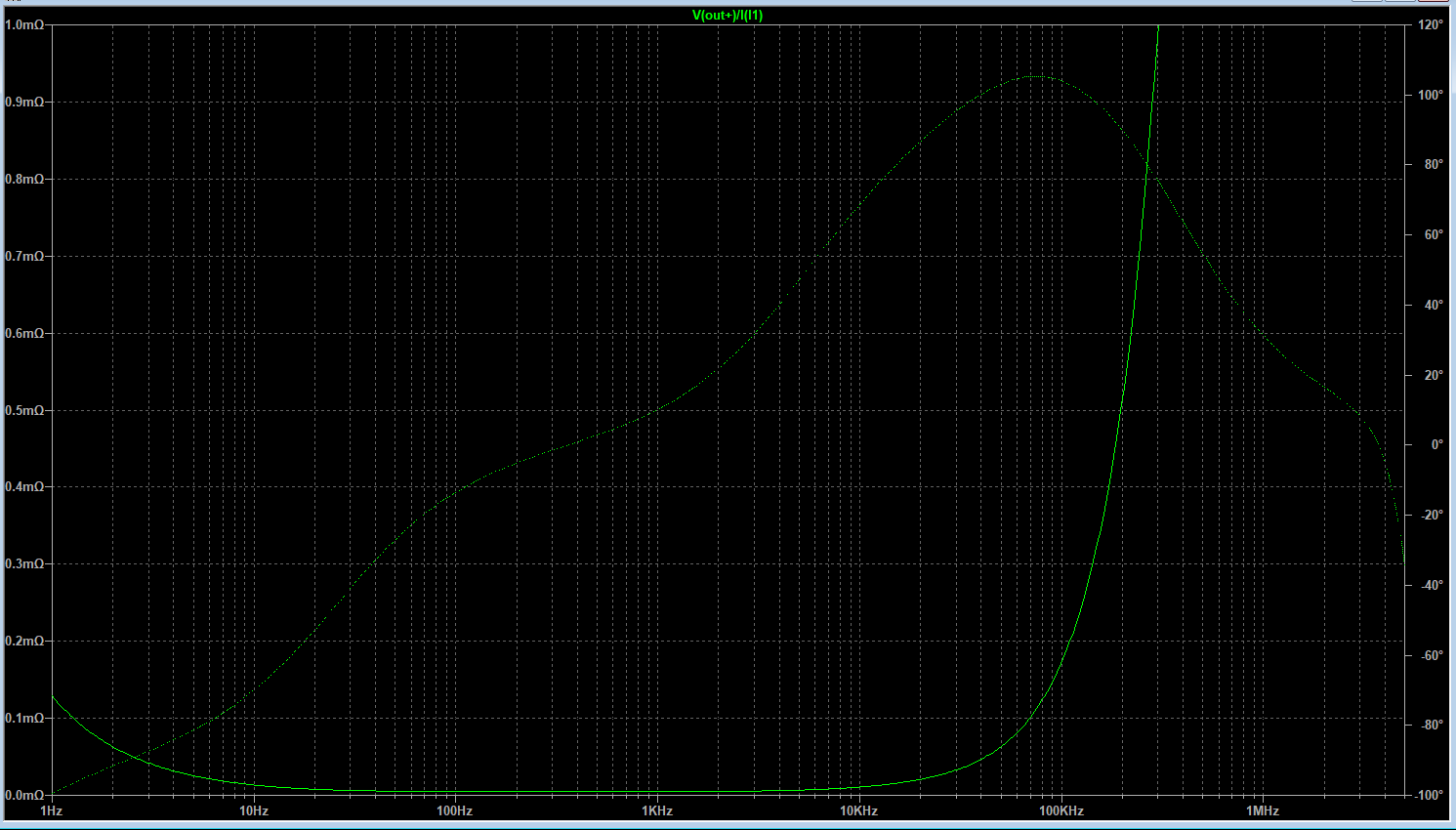The image size is (1456, 830).
Task: Click the 120° phase axis label
Action: pos(1431,24)
